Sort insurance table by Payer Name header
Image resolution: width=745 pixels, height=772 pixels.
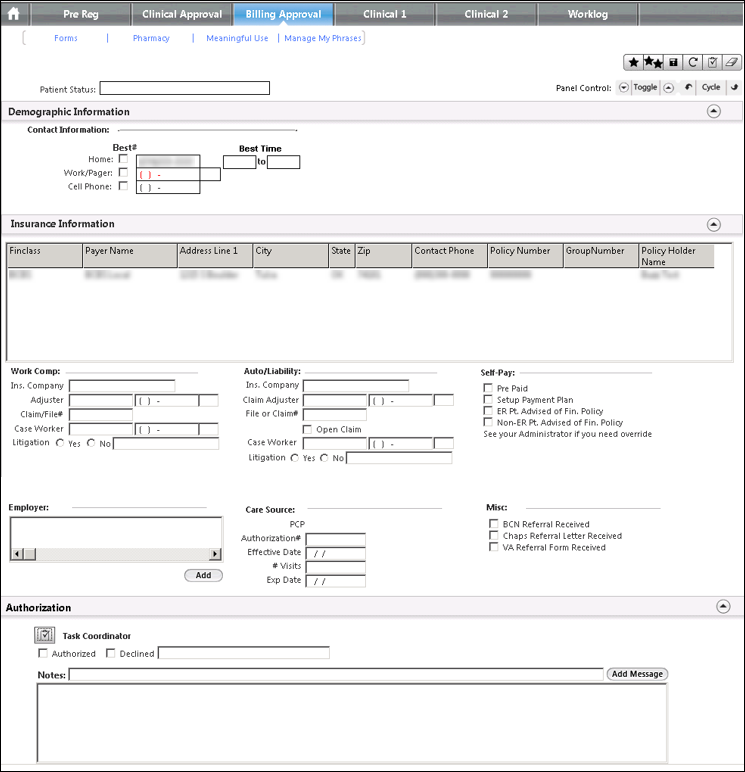click(x=130, y=256)
